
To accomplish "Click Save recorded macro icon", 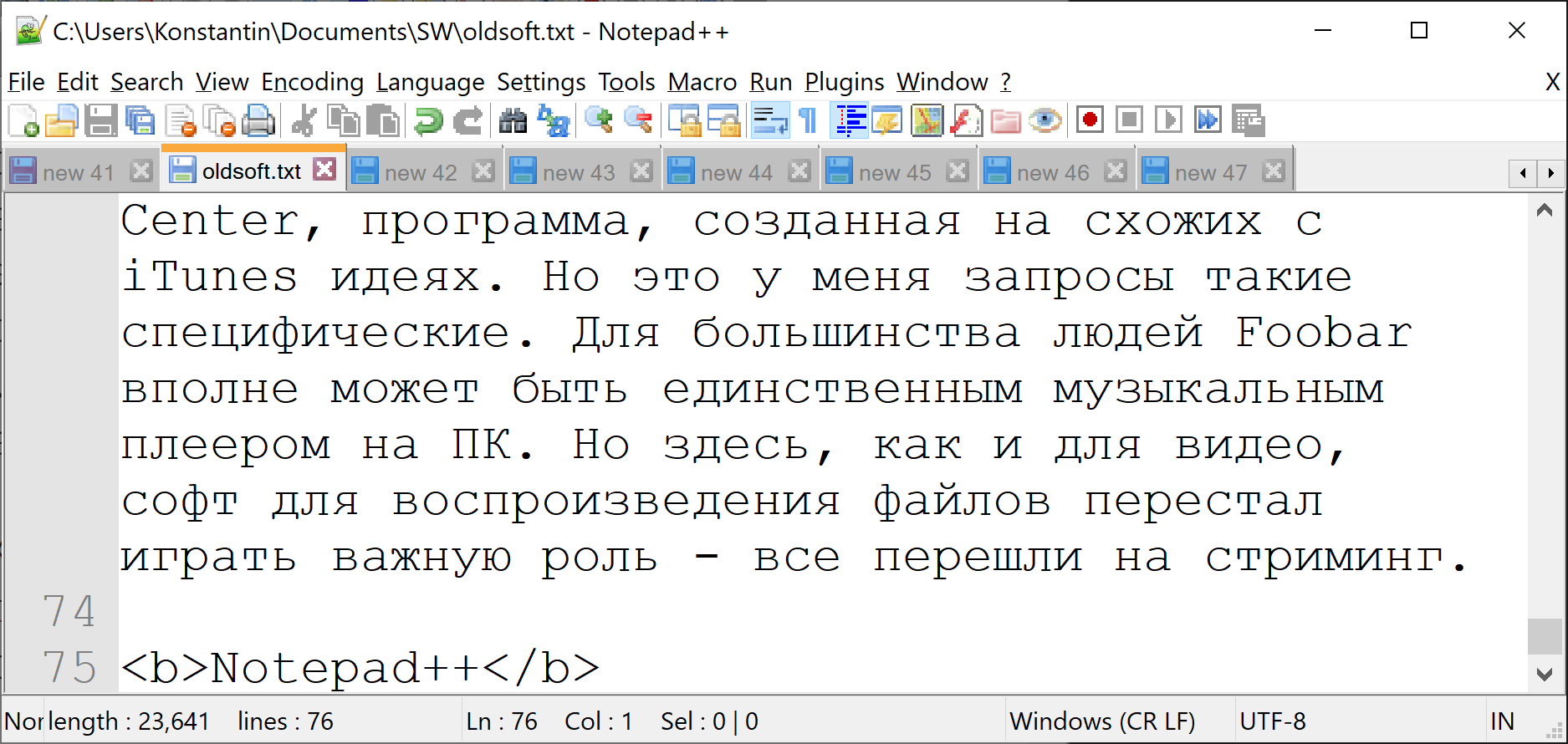I will pyautogui.click(x=1248, y=121).
